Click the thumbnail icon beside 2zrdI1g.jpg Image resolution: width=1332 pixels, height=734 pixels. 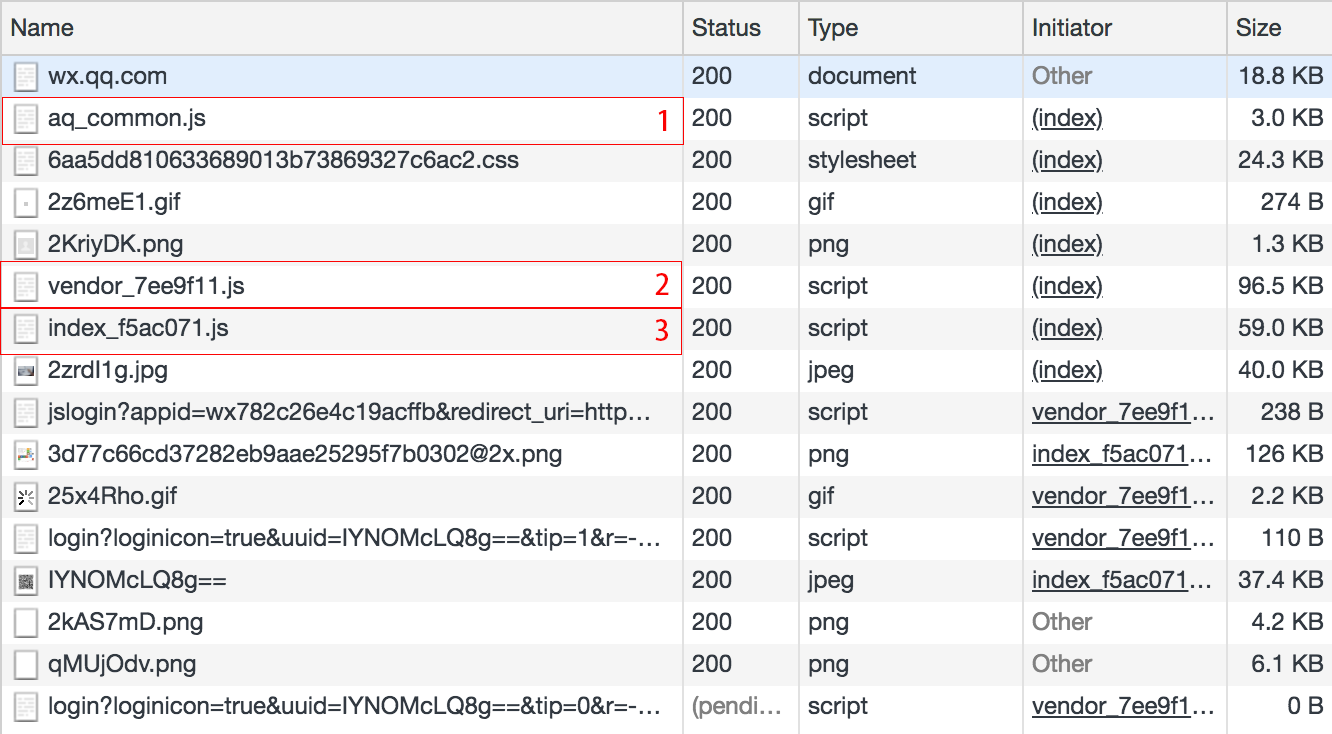click(26, 371)
